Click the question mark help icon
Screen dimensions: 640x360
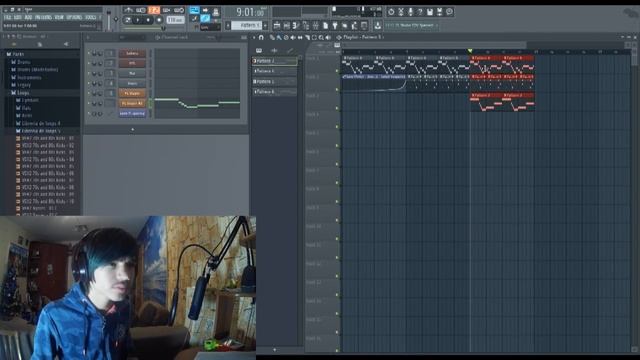tap(420, 12)
